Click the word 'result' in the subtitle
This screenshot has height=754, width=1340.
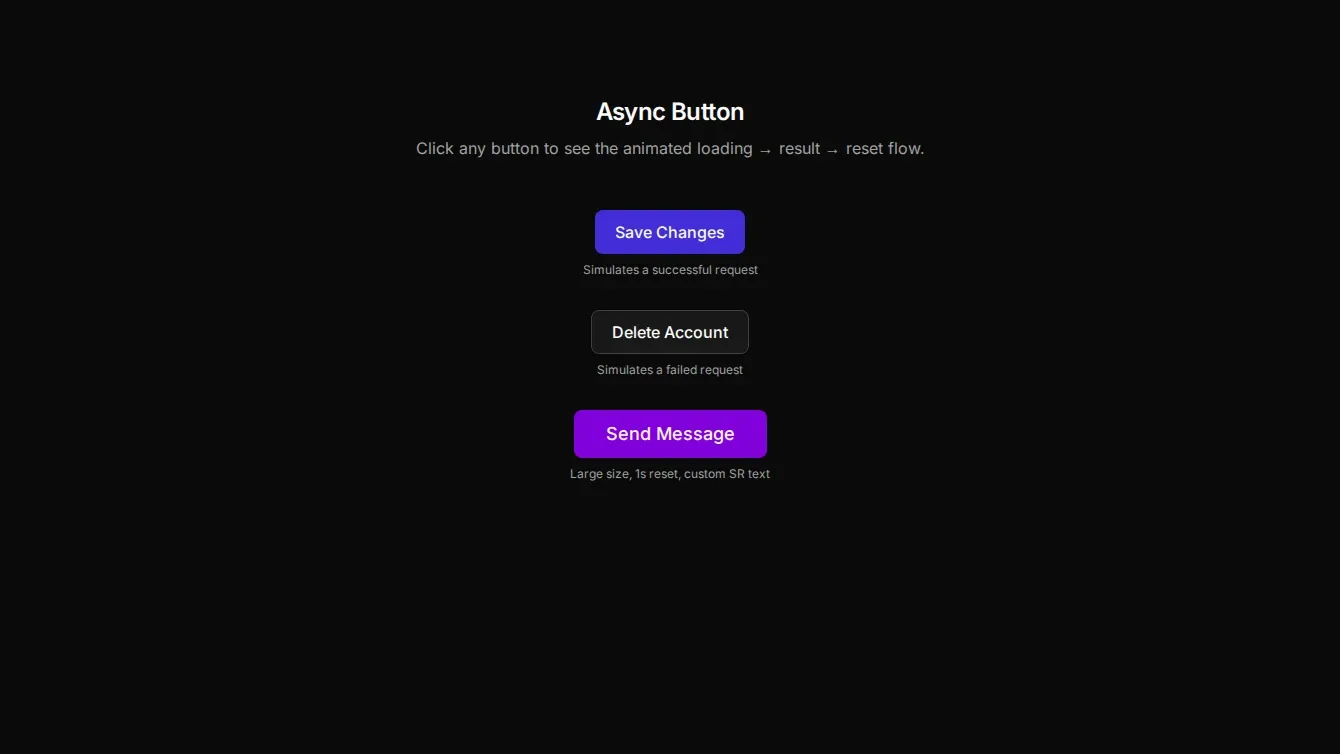pos(799,149)
